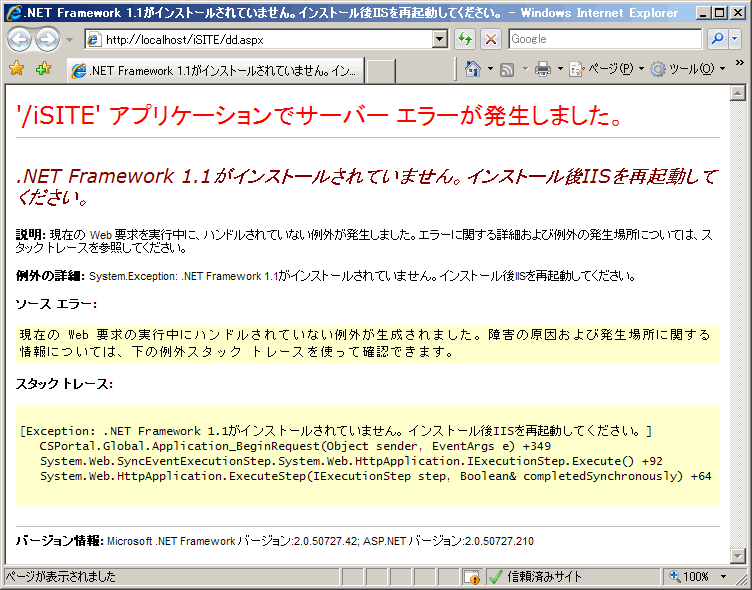The width and height of the screenshot is (752, 590).
Task: Select the .NET Framework 1.1 page tab
Action: point(215,71)
